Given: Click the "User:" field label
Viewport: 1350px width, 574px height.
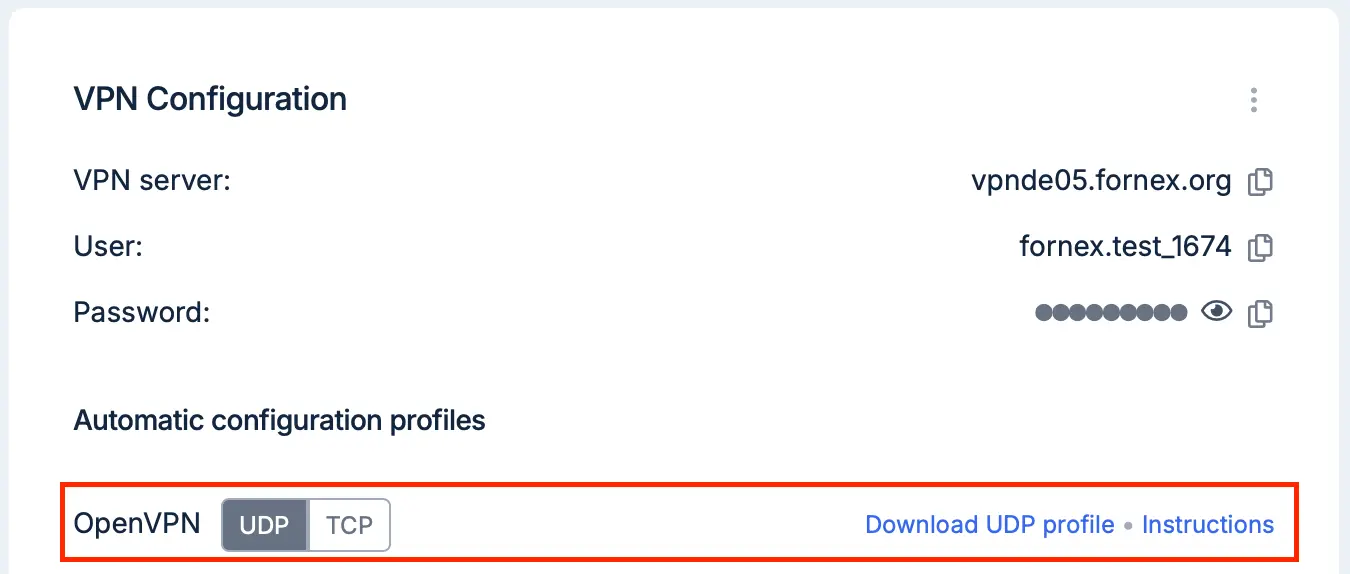Looking at the screenshot, I should click(108, 247).
